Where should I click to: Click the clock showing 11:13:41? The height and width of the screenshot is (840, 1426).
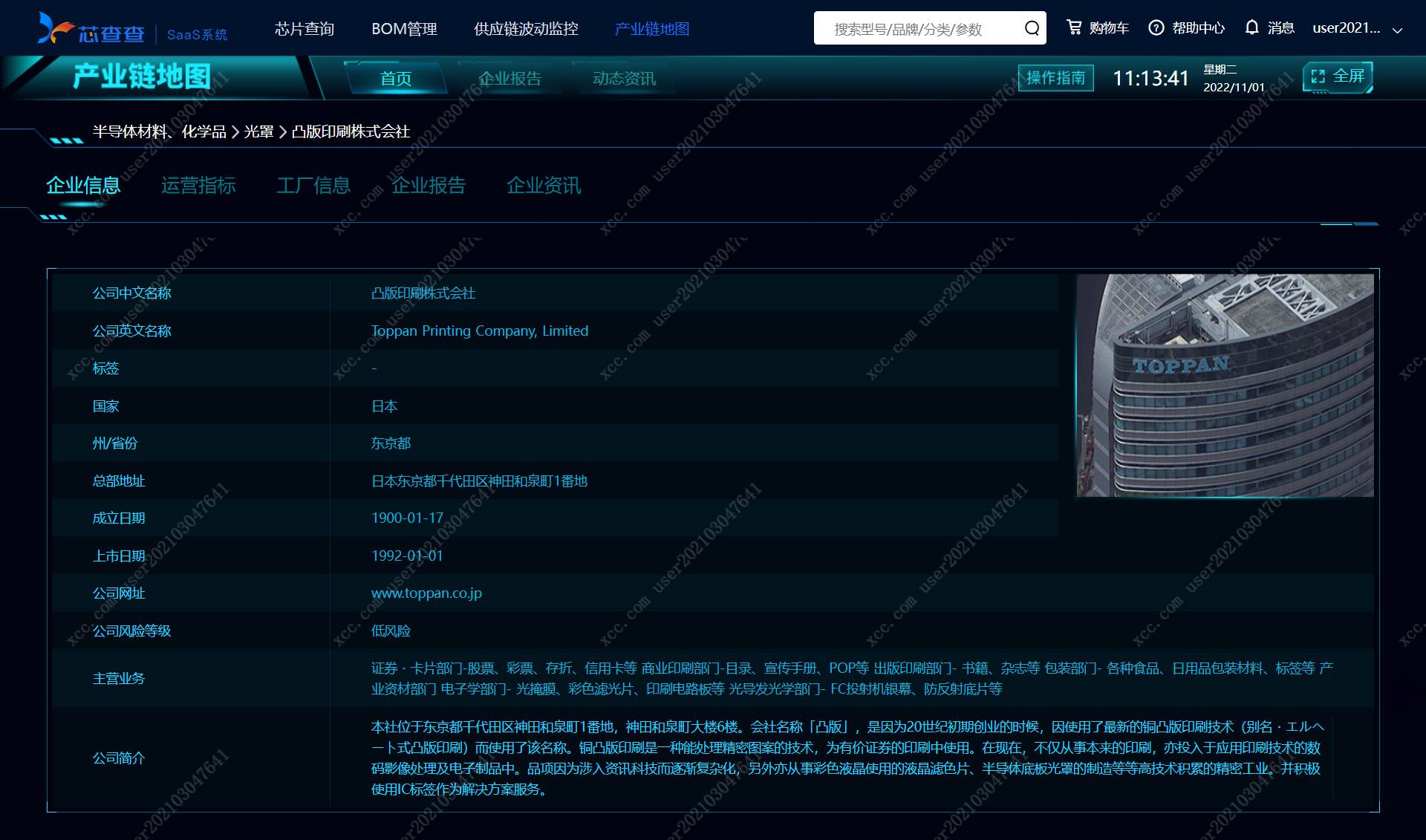coord(1150,78)
